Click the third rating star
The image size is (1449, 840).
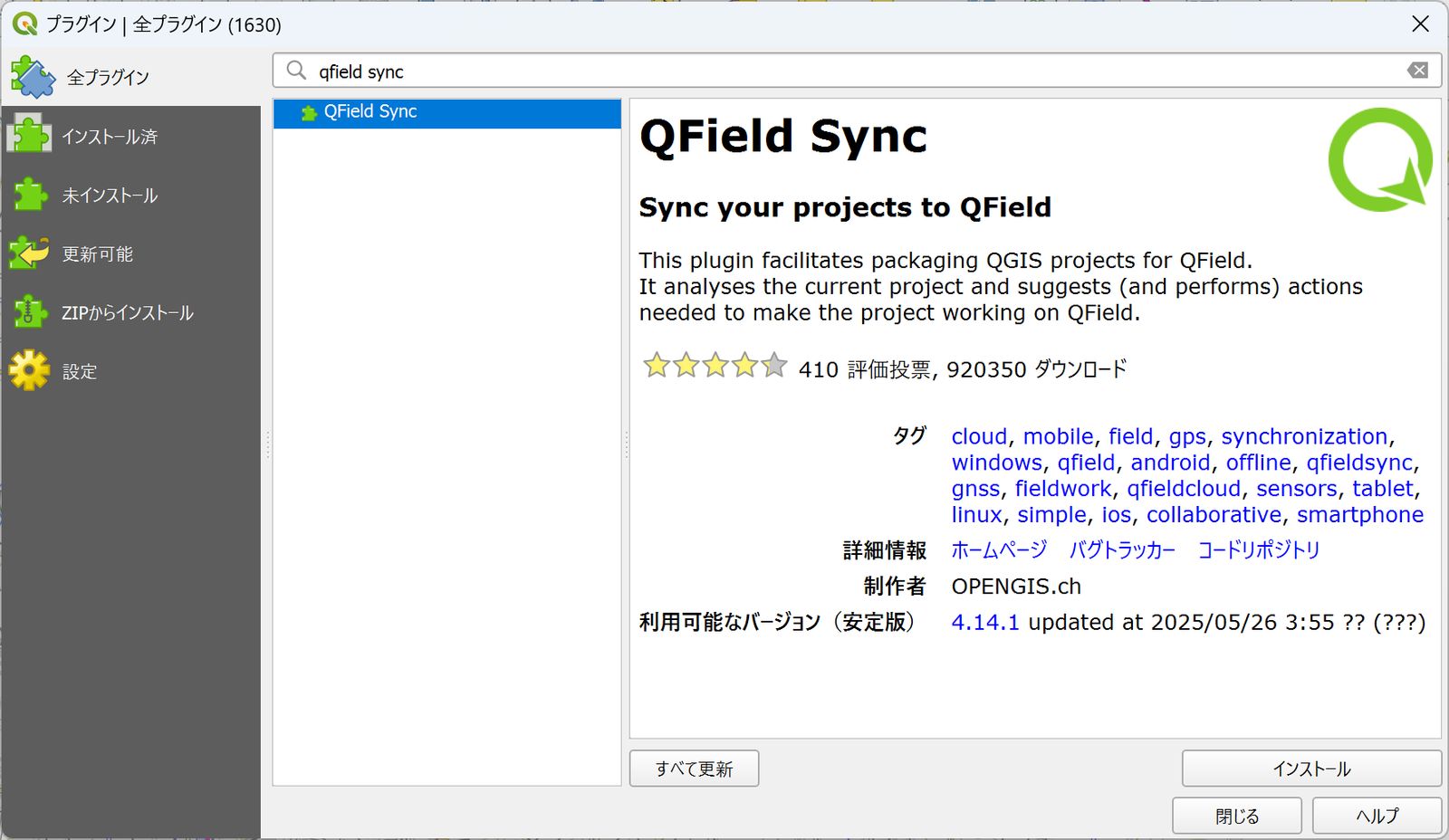pyautogui.click(x=715, y=366)
